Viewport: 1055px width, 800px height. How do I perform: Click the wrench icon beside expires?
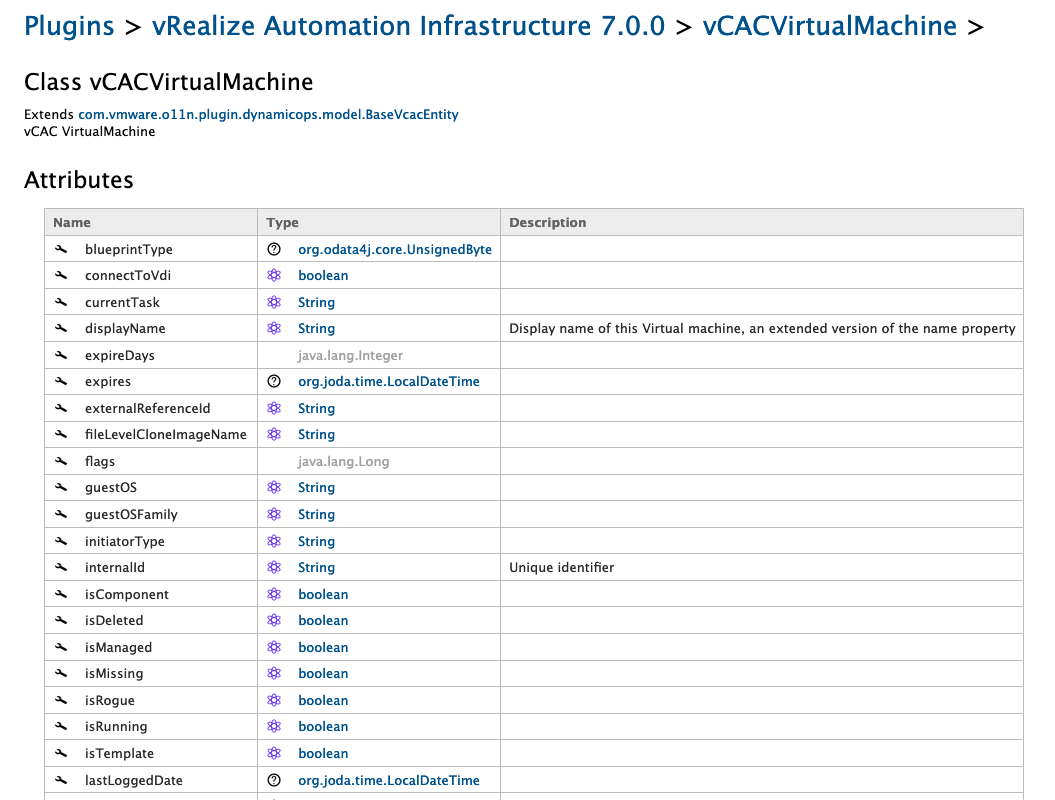point(61,381)
